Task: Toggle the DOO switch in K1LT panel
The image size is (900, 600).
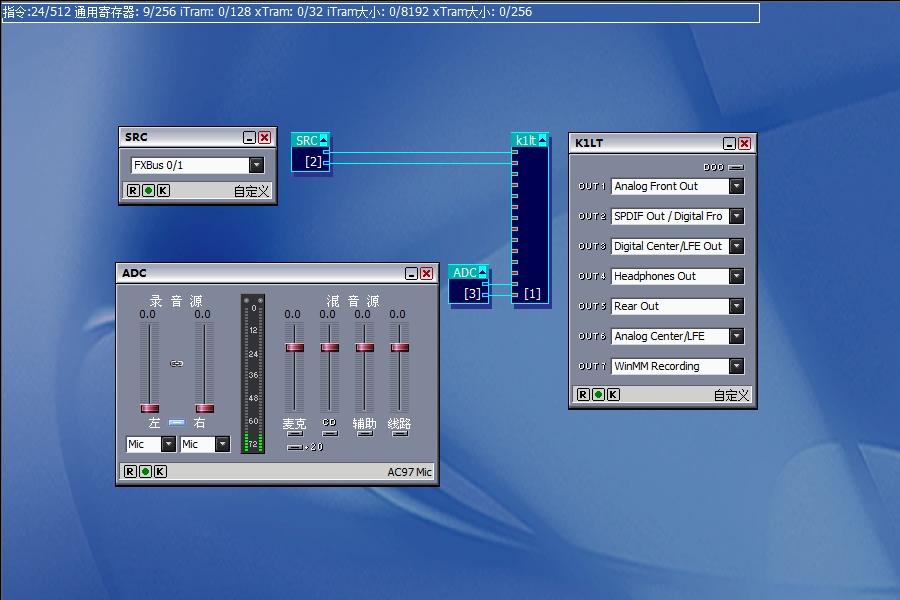Action: pyautogui.click(x=736, y=167)
